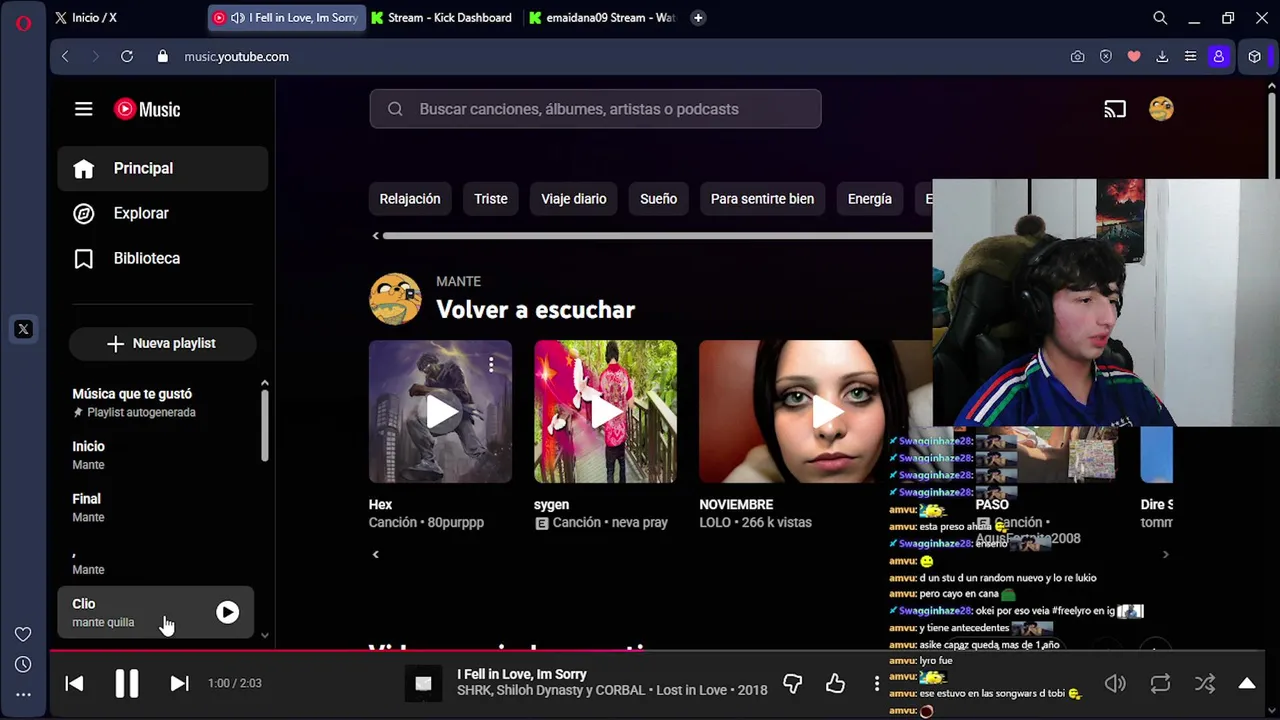
Task: Click the YouTube Music logo
Action: 147,110
